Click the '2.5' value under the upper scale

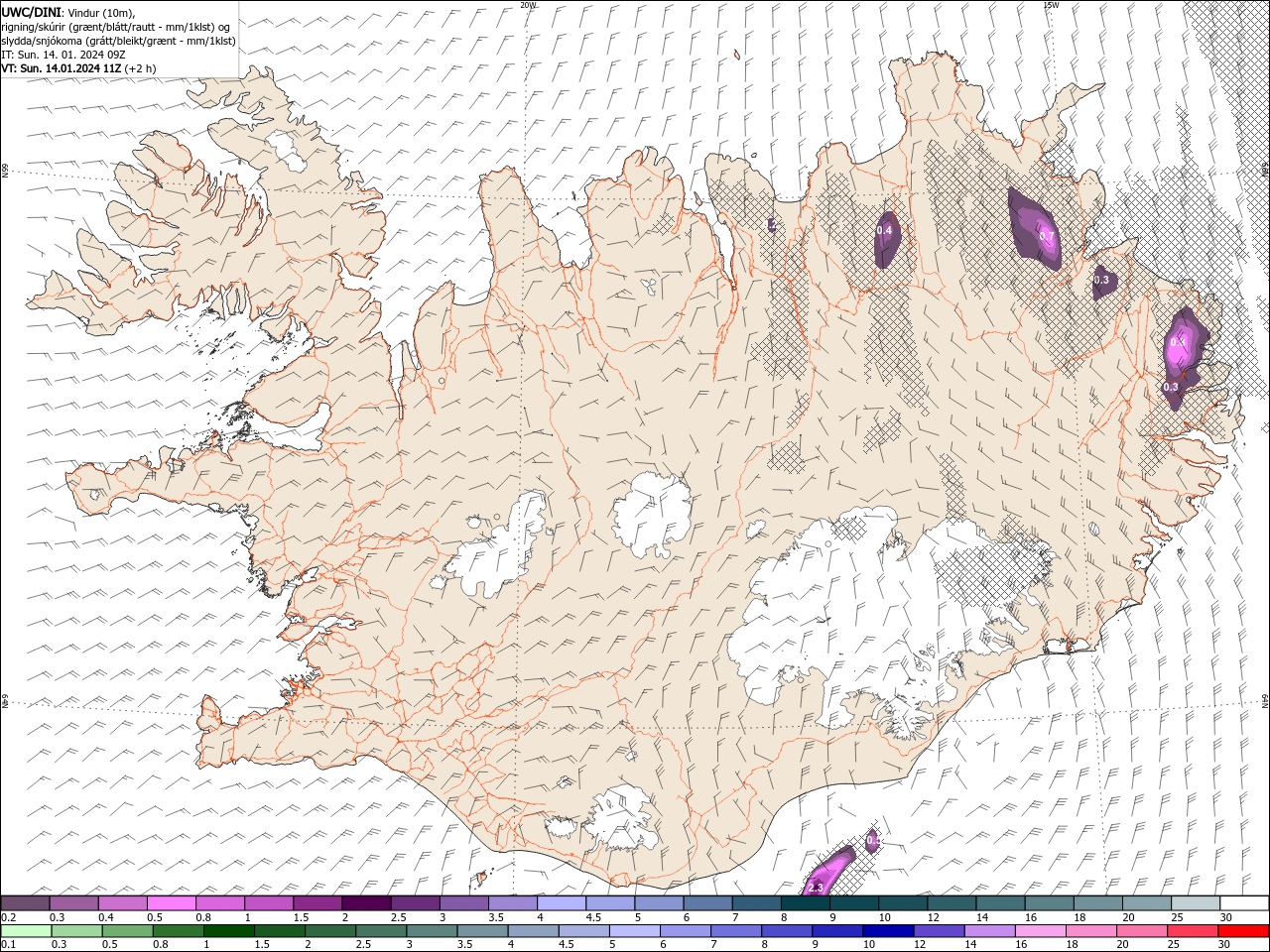tap(398, 917)
